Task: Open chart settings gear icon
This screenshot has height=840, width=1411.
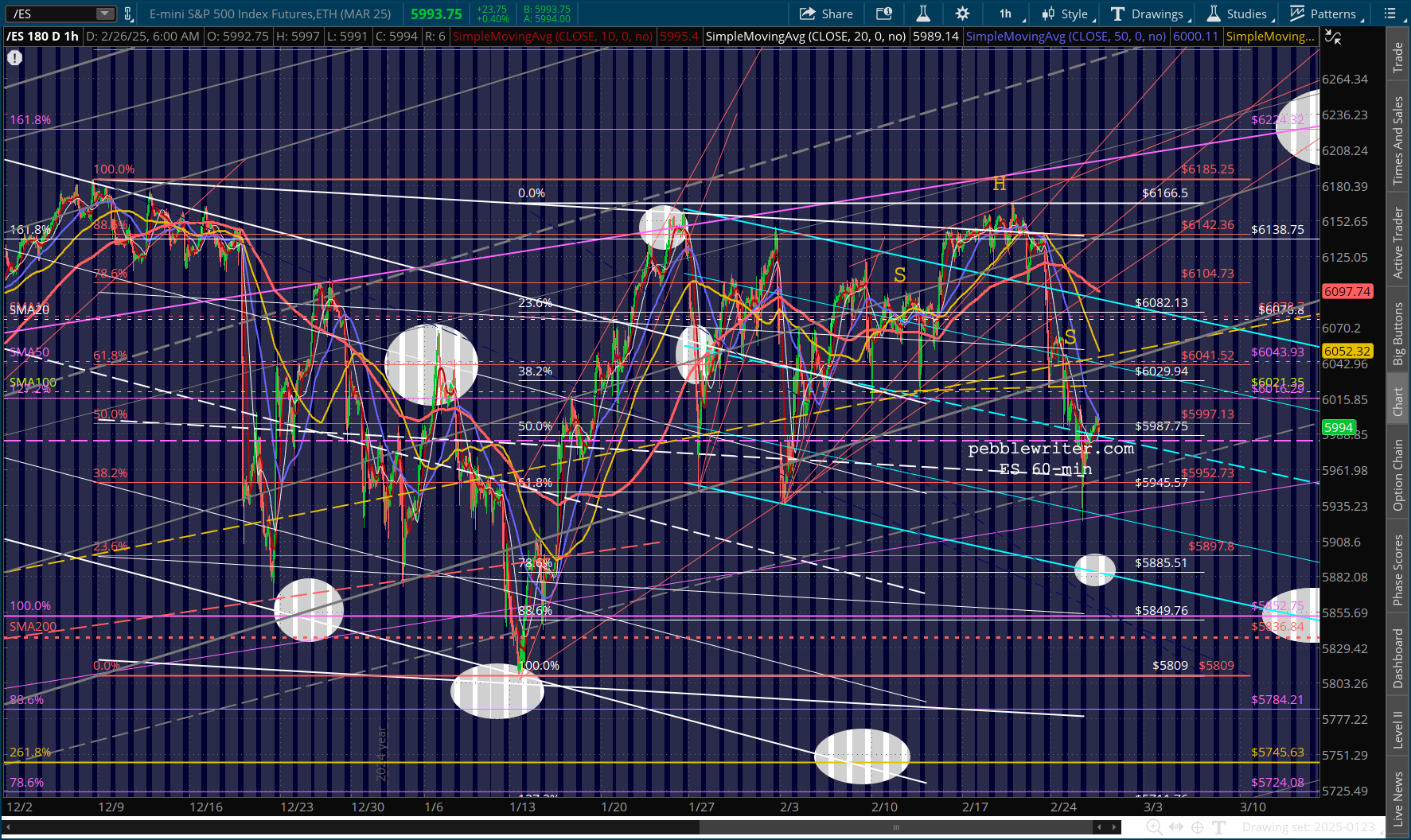Action: 962,14
